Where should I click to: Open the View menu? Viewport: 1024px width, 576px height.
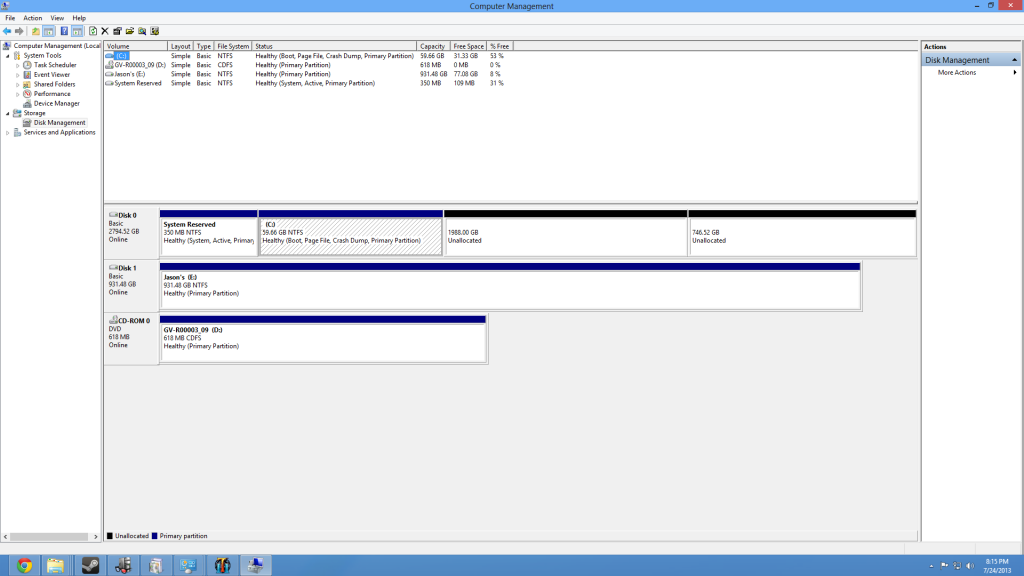coord(57,18)
